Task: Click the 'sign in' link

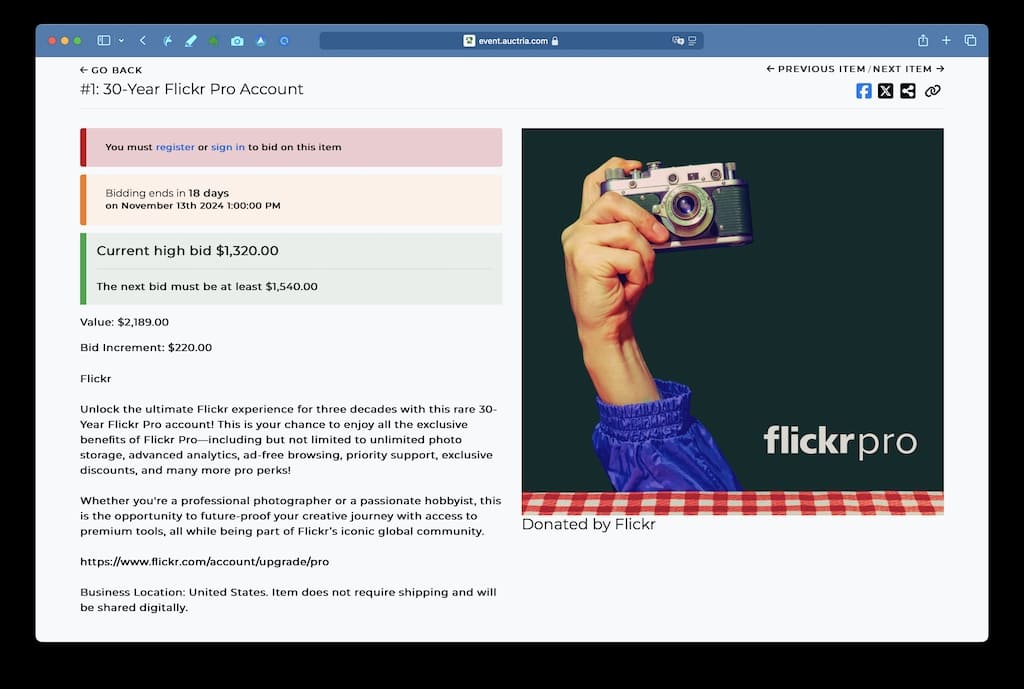Action: point(228,147)
